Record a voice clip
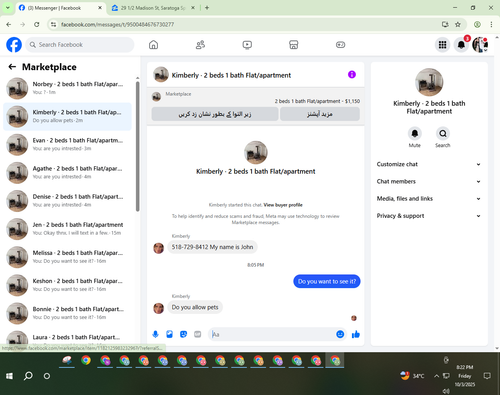This screenshot has height=395, width=500. coord(155,334)
